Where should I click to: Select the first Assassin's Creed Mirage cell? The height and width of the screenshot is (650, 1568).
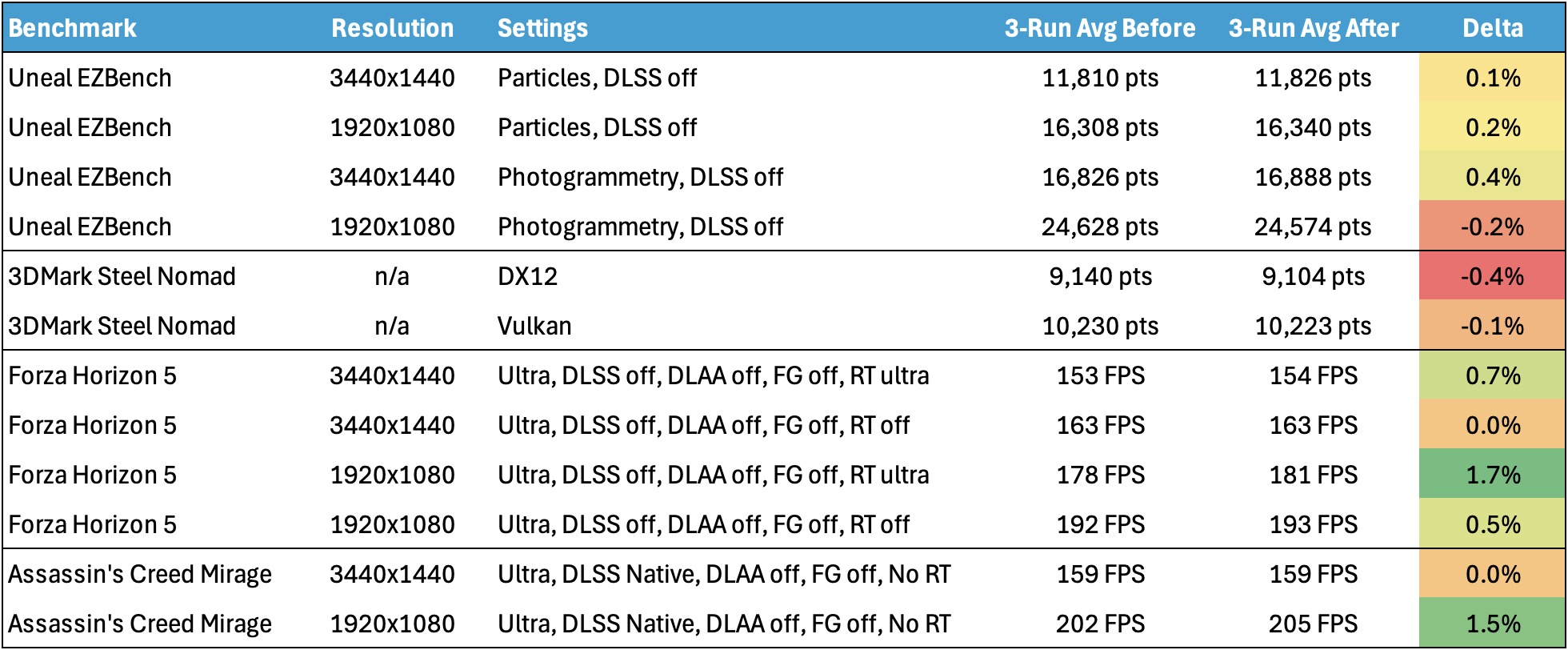pos(140,574)
